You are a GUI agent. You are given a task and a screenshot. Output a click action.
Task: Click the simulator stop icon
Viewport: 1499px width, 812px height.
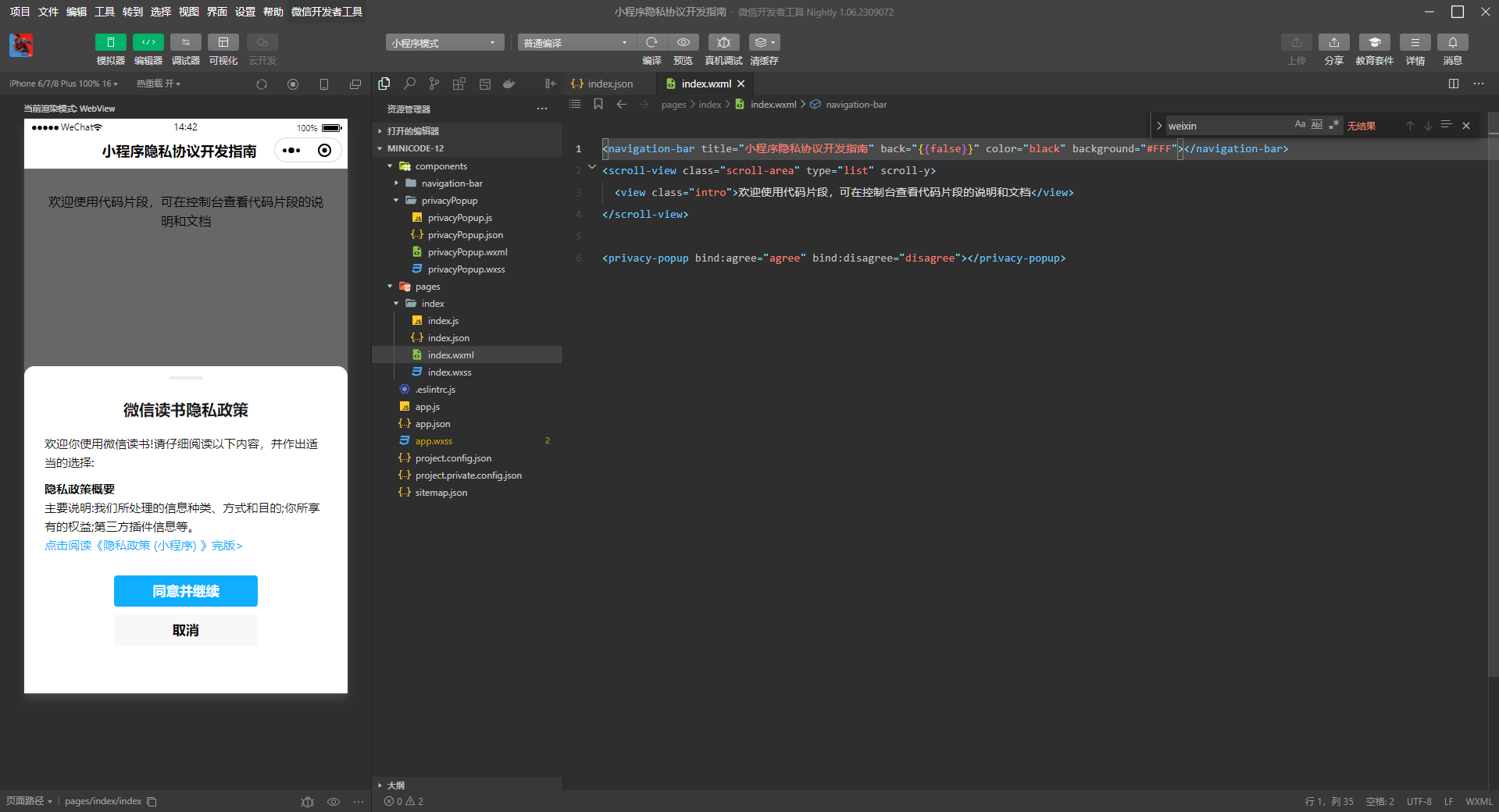click(293, 84)
